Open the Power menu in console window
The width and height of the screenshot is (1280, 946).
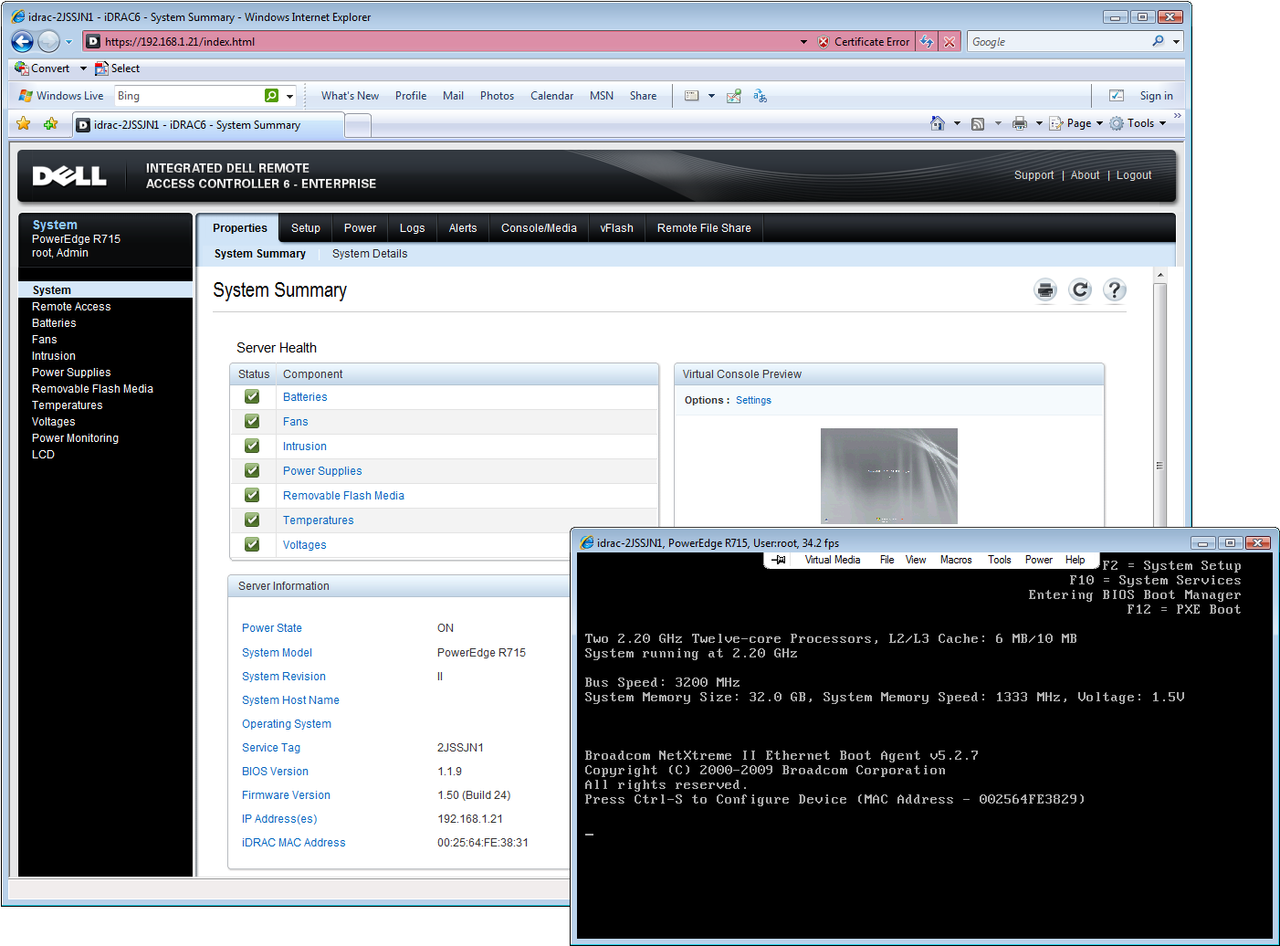click(1039, 560)
